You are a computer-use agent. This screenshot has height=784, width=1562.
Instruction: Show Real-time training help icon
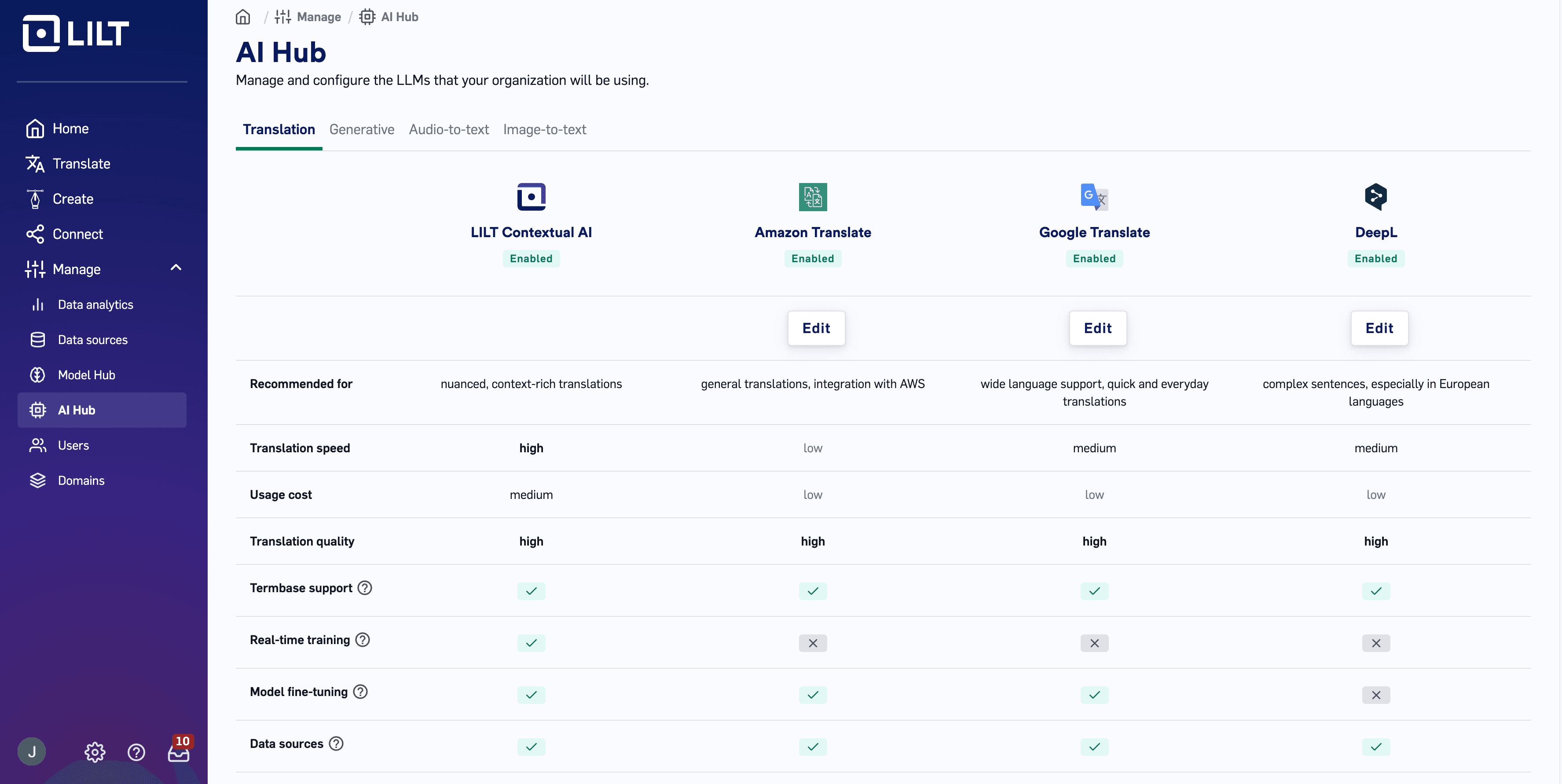coord(363,640)
